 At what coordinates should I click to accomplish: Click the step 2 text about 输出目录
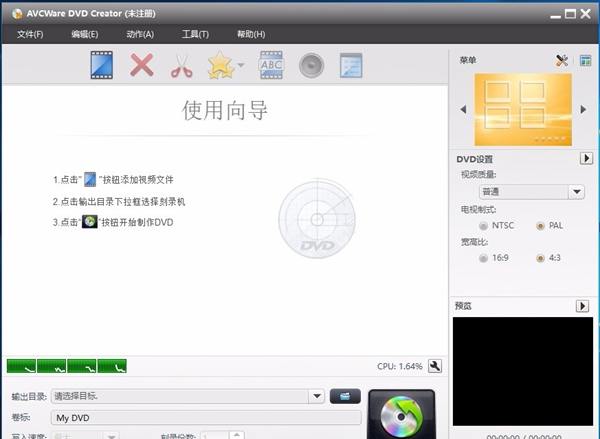[119, 202]
